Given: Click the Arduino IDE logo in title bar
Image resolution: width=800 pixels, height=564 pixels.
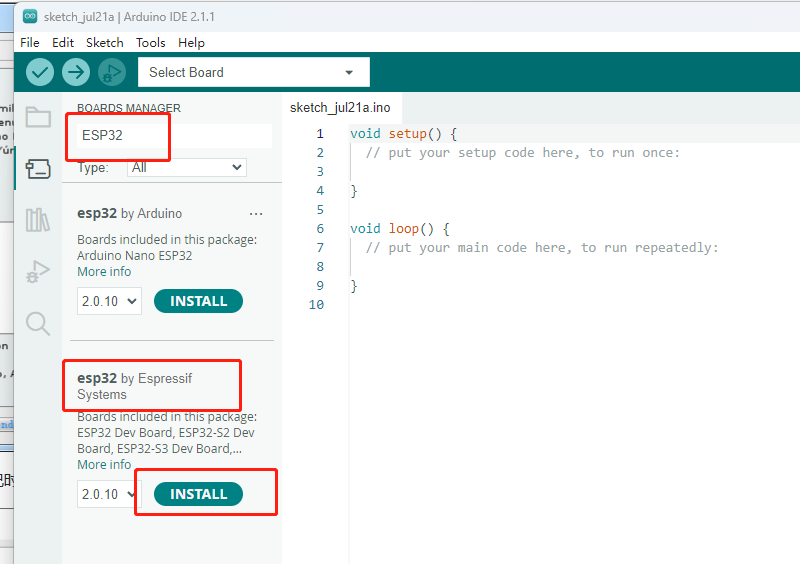Looking at the screenshot, I should click(30, 16).
